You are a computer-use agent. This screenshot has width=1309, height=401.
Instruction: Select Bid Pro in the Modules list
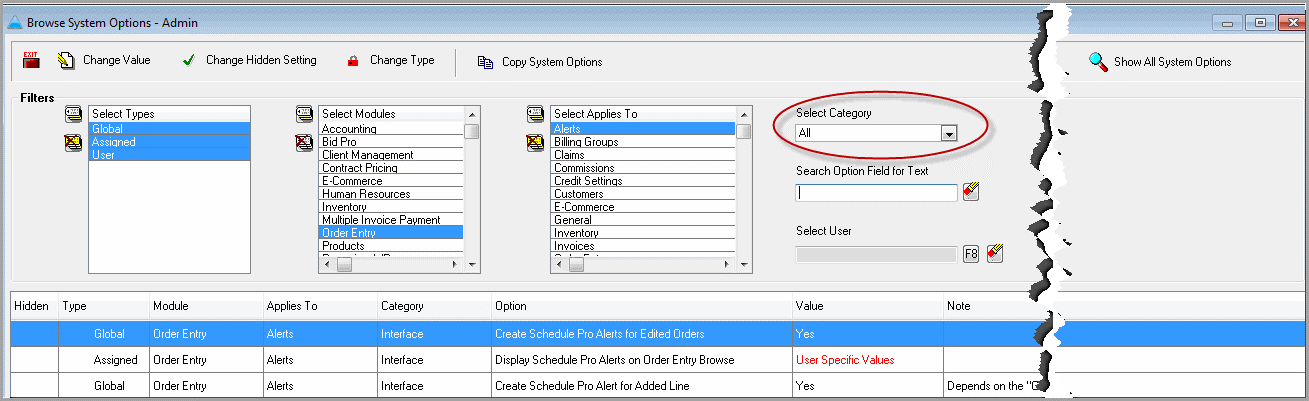click(x=391, y=142)
